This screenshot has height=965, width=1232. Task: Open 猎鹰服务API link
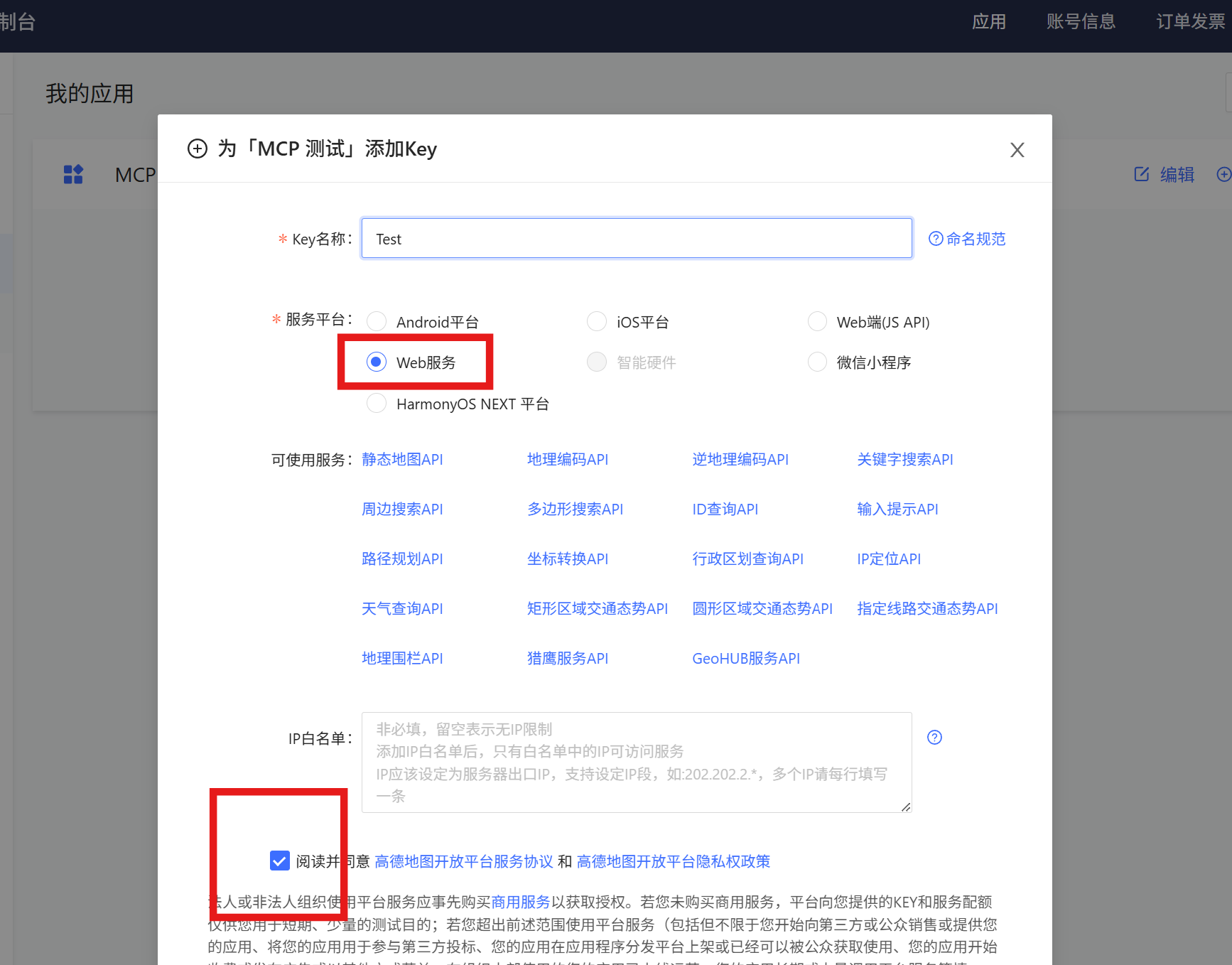point(568,659)
